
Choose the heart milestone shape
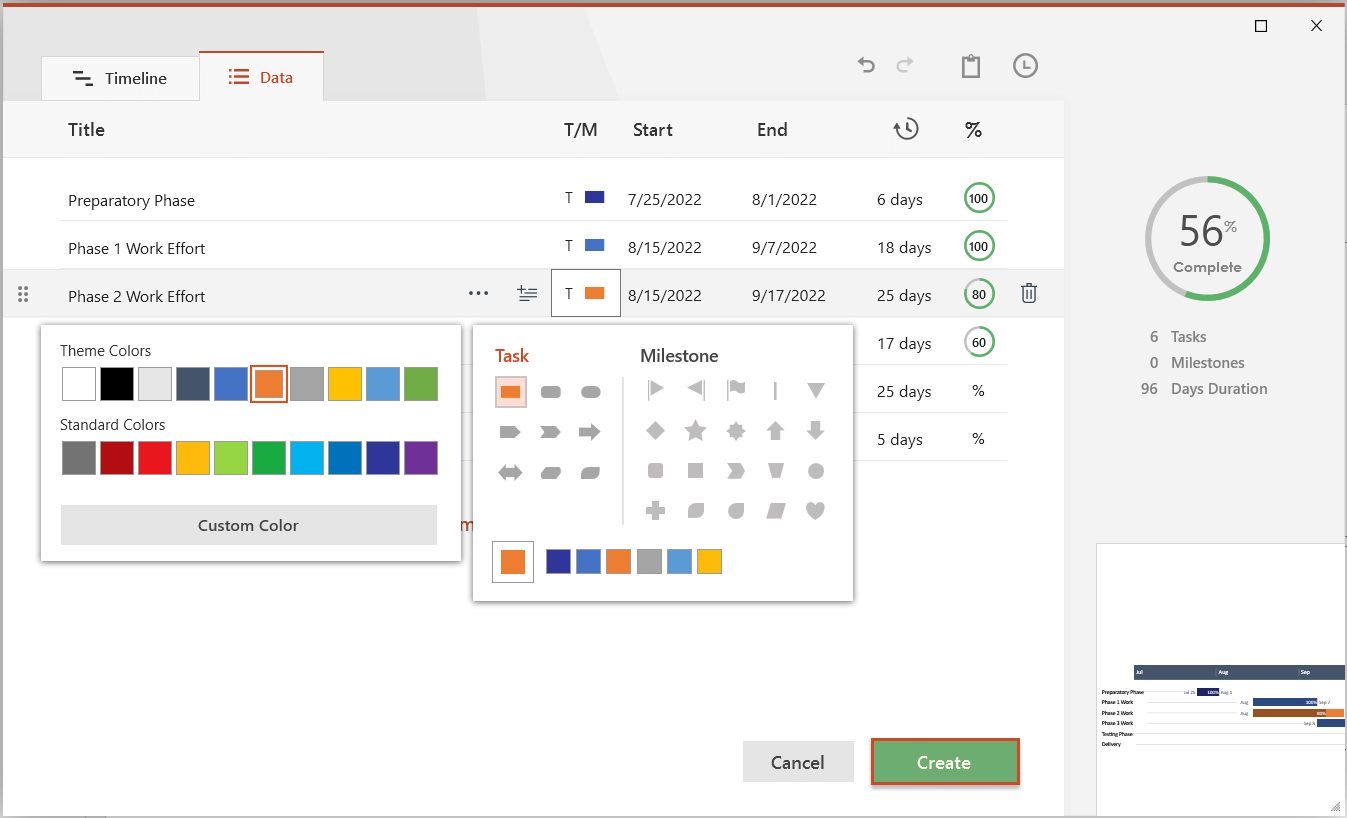(815, 511)
